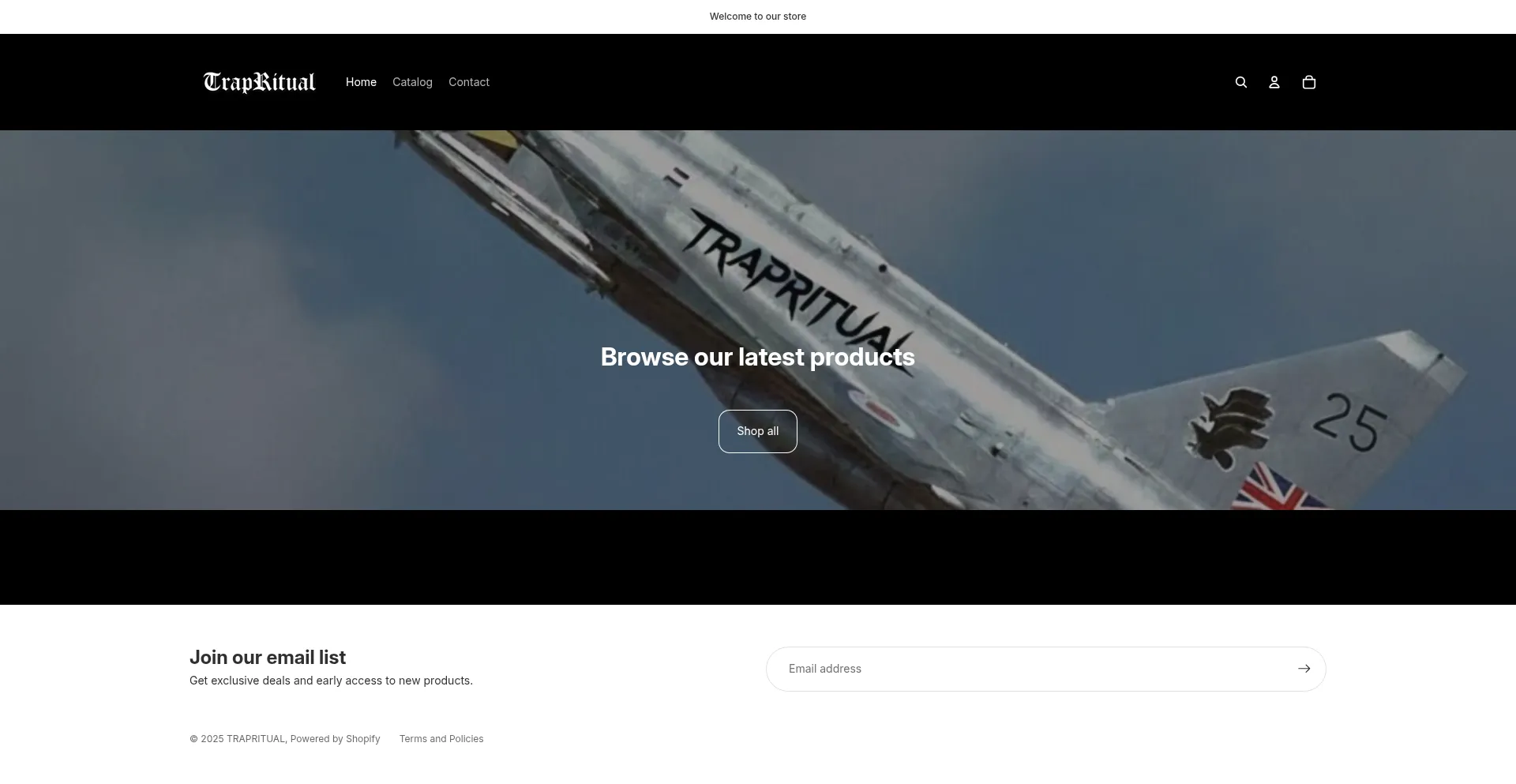This screenshot has width=1516, height=784.
Task: Follow the Powered by Shopify link
Action: (335, 739)
